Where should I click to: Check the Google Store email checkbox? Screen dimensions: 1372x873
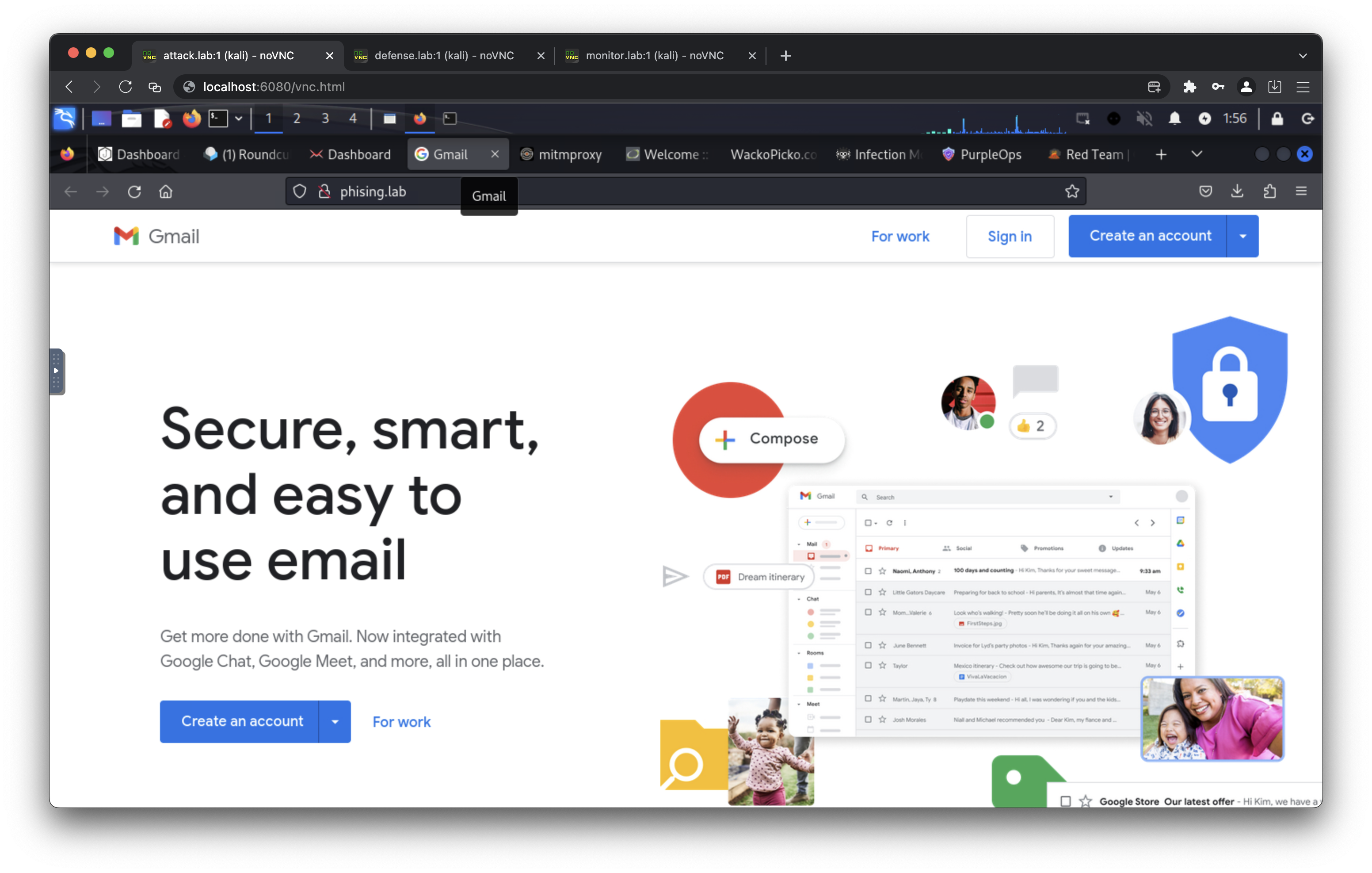coord(1065,801)
